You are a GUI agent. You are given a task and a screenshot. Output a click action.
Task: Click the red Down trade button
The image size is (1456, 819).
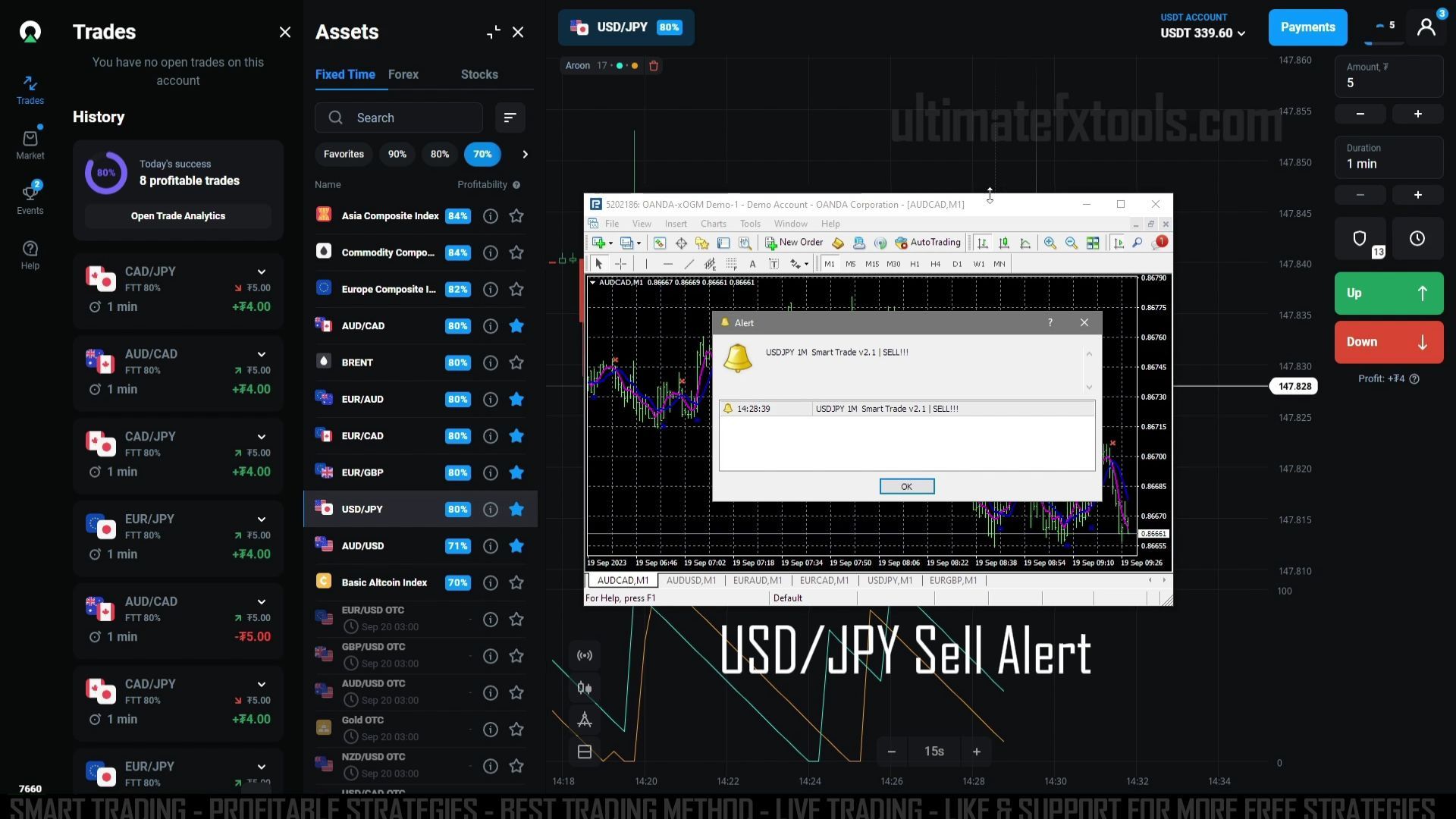pyautogui.click(x=1389, y=342)
